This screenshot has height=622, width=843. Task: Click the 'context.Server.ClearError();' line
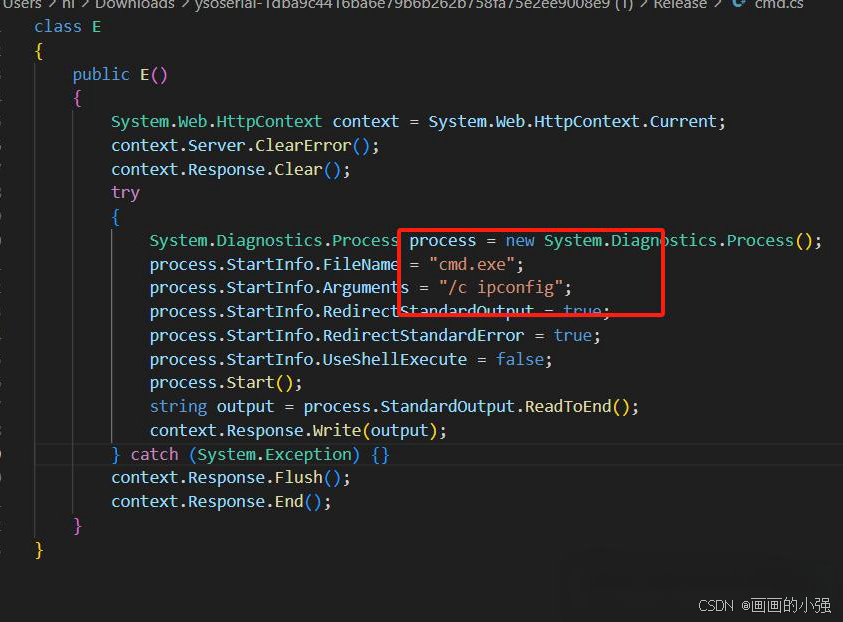[245, 146]
